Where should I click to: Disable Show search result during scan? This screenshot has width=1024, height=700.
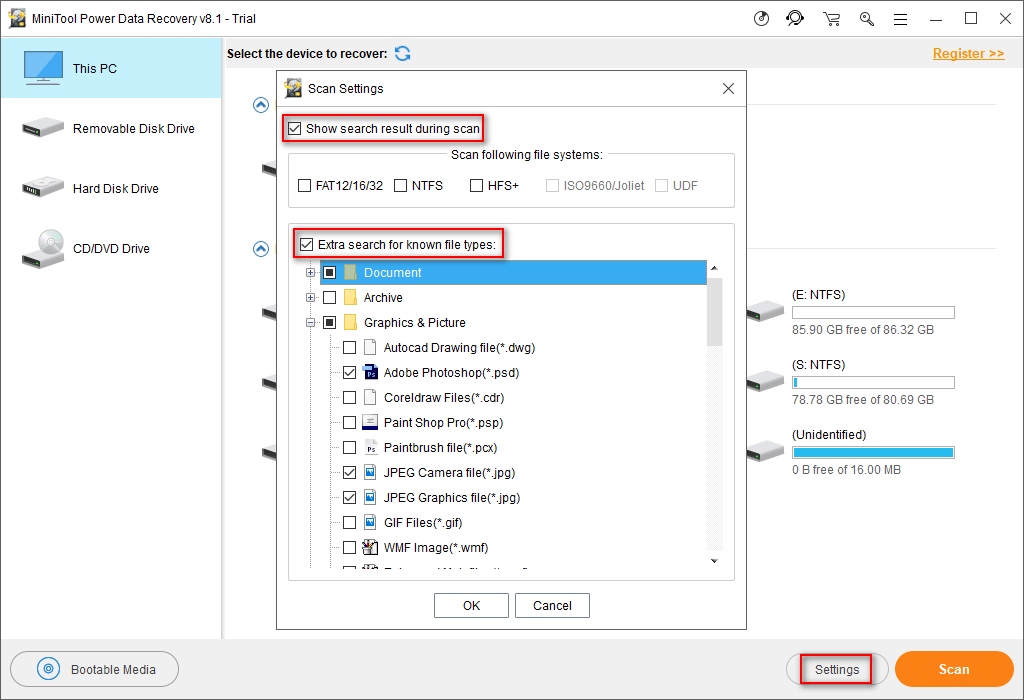(294, 128)
